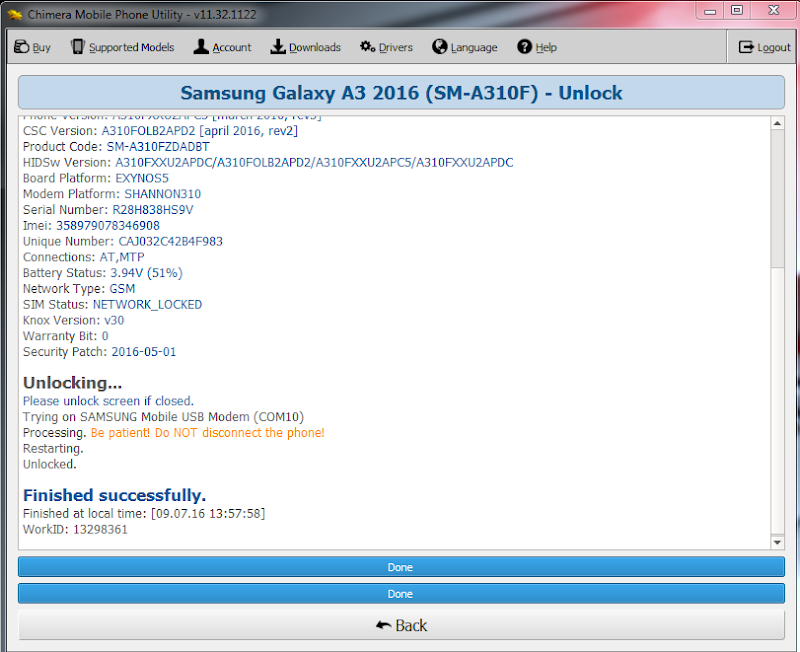Image resolution: width=800 pixels, height=652 pixels.
Task: Click Modem Platform SHANNON310
Action: (112, 194)
